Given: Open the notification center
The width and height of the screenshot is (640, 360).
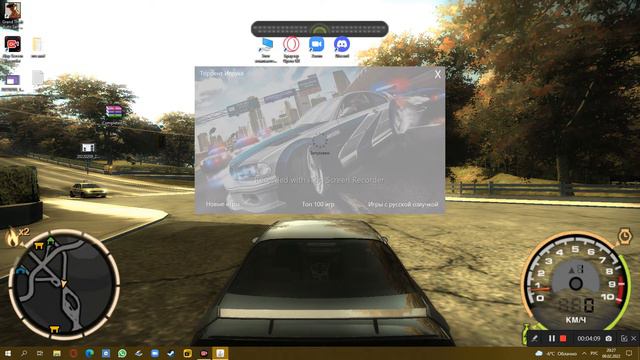Looking at the screenshot, I should [629, 353].
